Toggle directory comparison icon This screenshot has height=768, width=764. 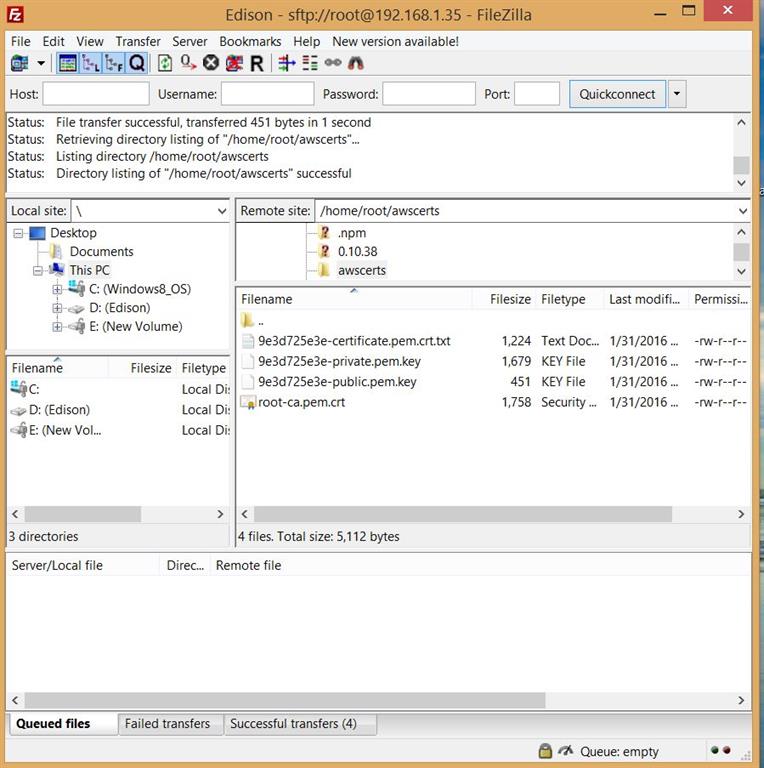coord(310,63)
